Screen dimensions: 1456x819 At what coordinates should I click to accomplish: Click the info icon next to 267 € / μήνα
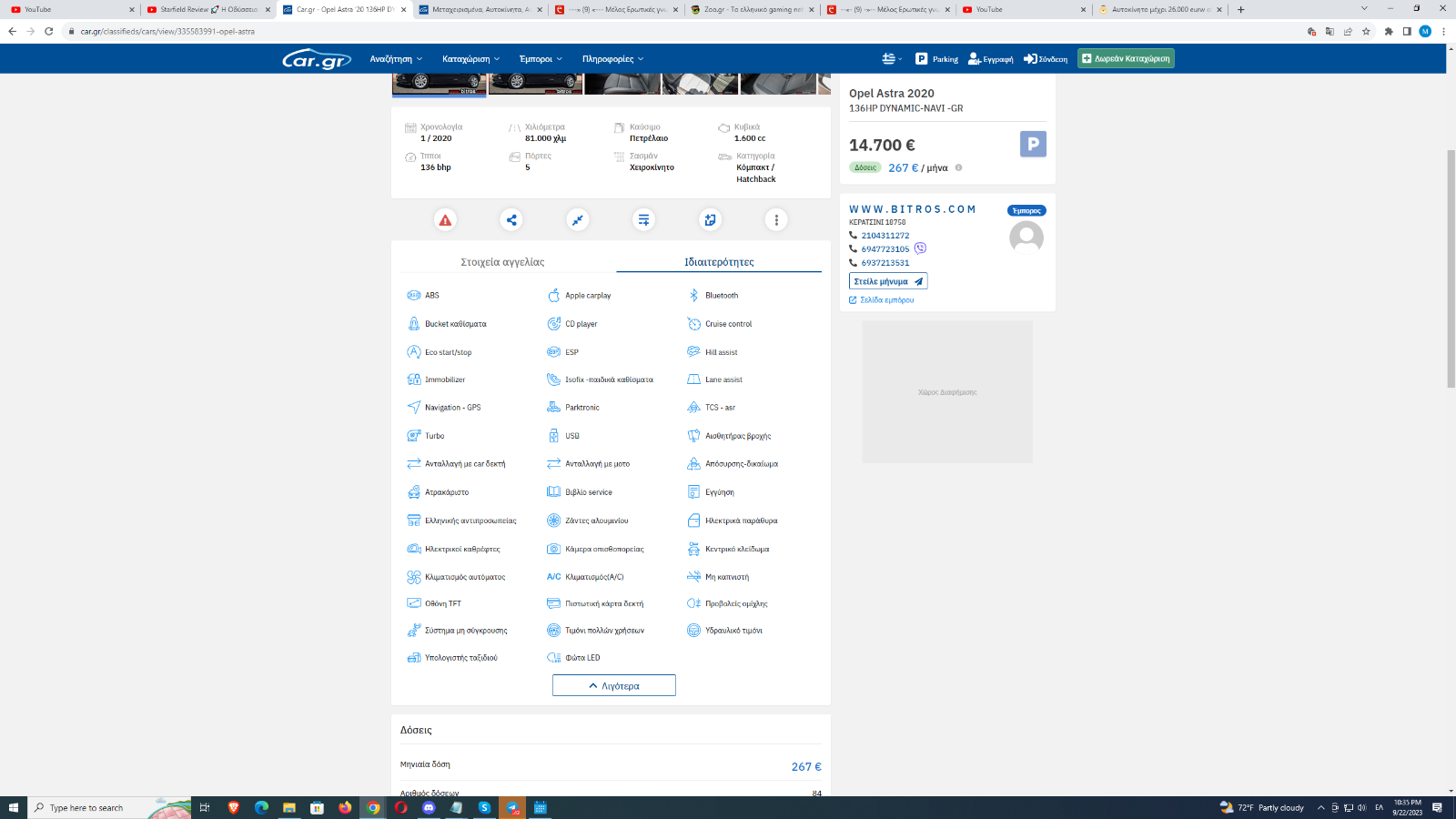[x=958, y=167]
